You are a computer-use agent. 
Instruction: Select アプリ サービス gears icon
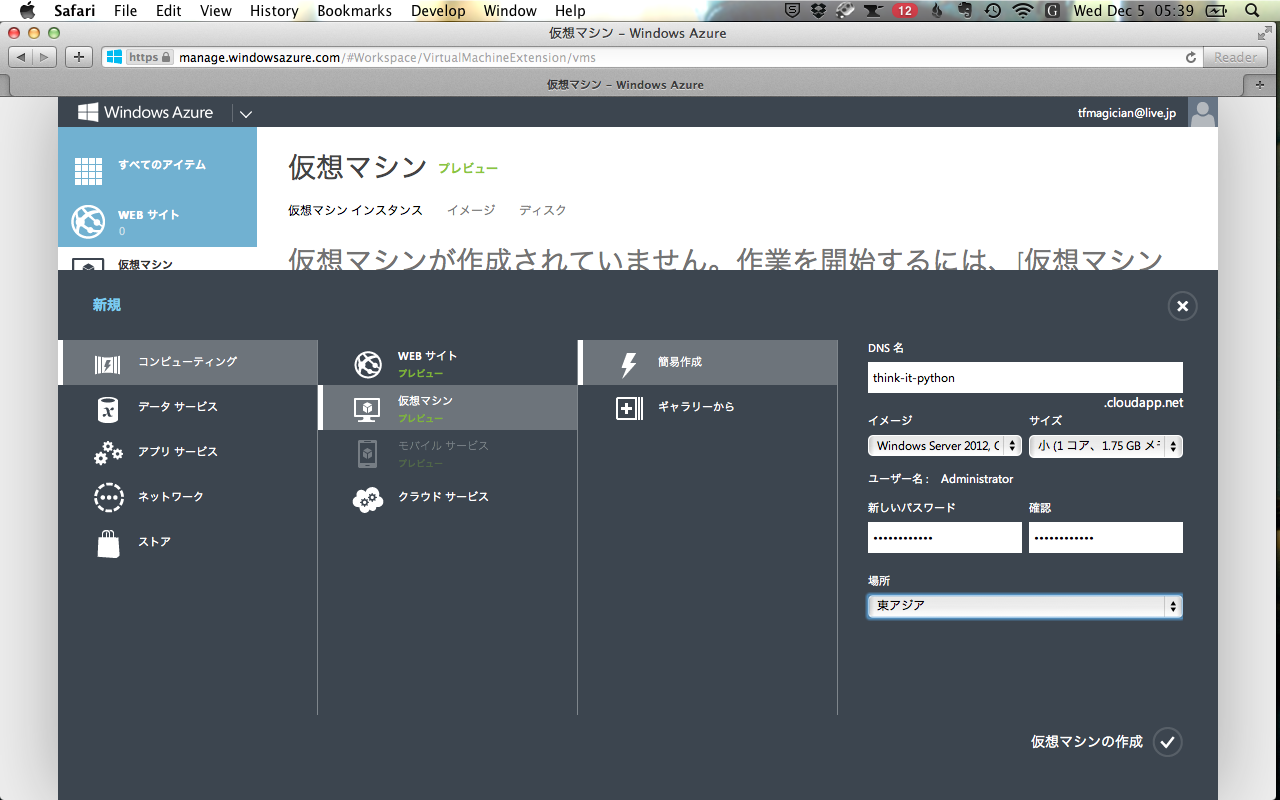coord(108,454)
